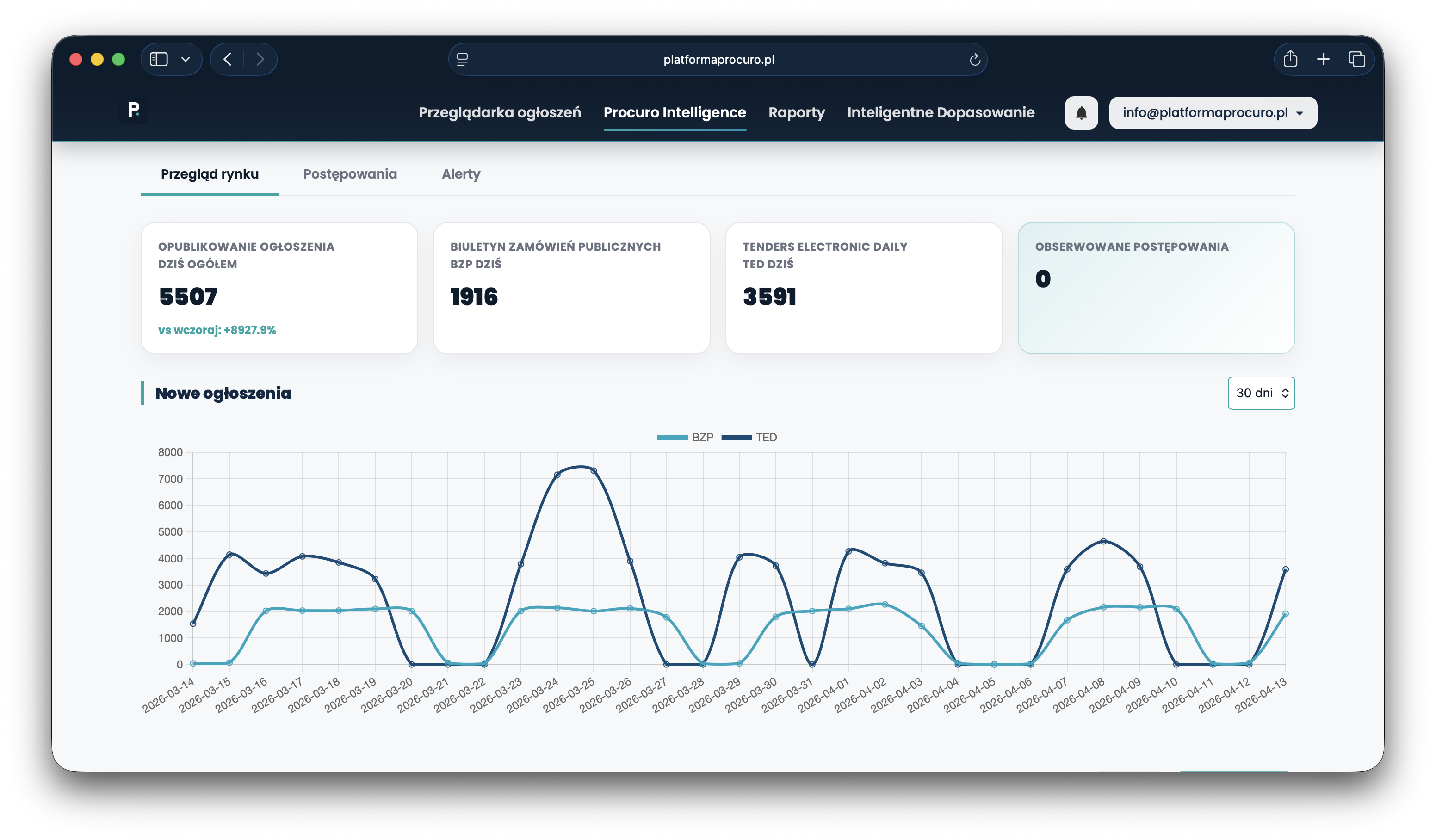Go back with the browser arrow
1436x840 pixels.
pos(227,59)
